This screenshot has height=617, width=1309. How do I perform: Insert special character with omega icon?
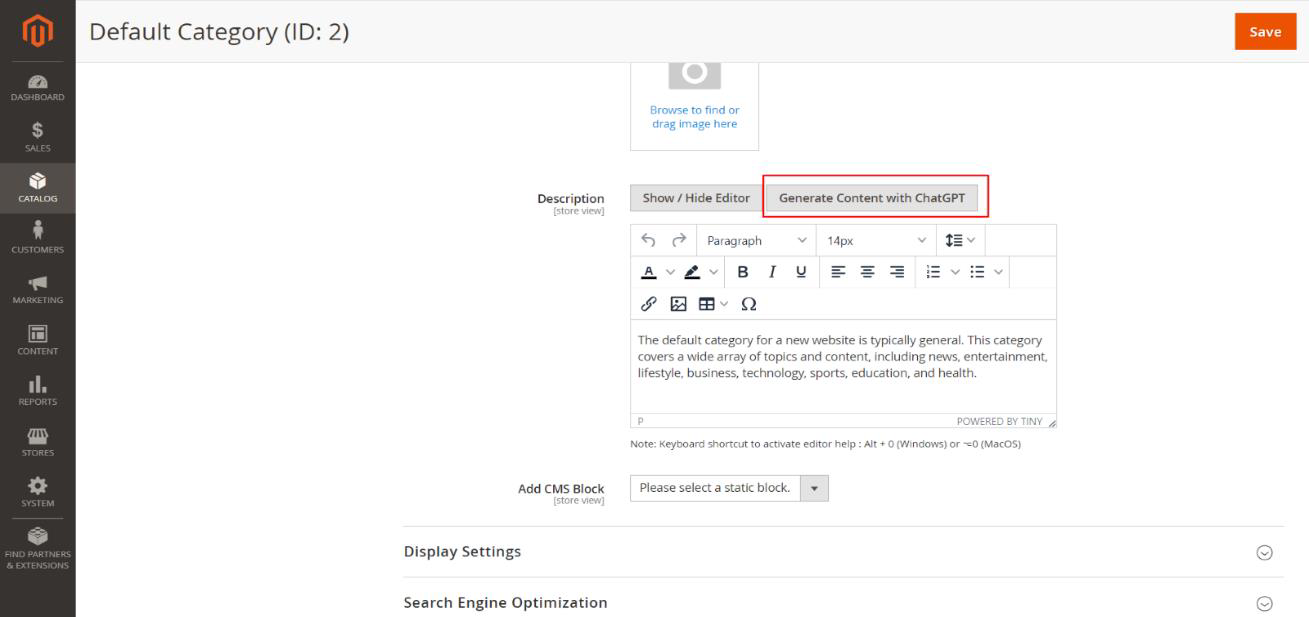(748, 304)
